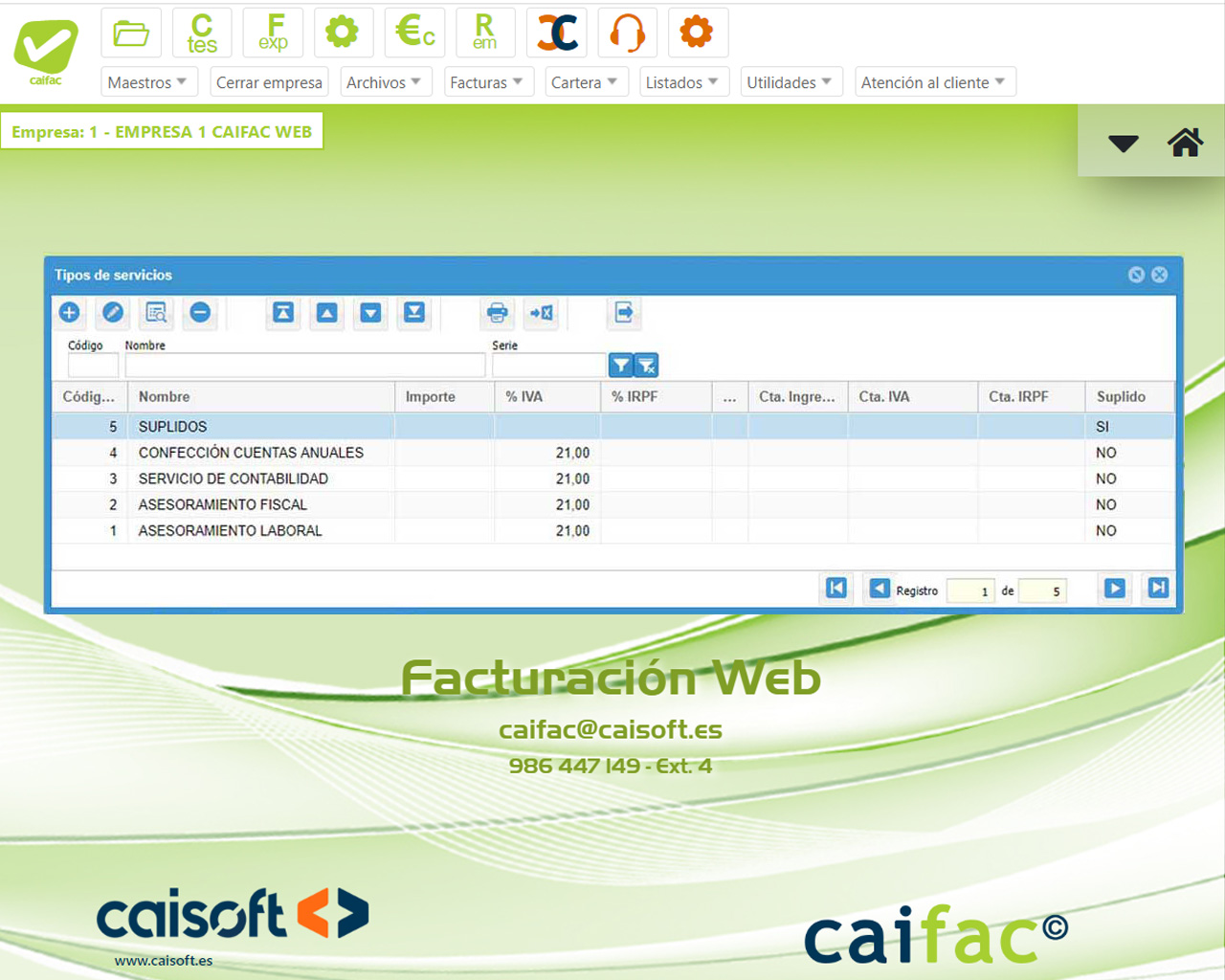Viewport: 1225px width, 980px height.
Task: Open the headset support icon
Action: [627, 33]
